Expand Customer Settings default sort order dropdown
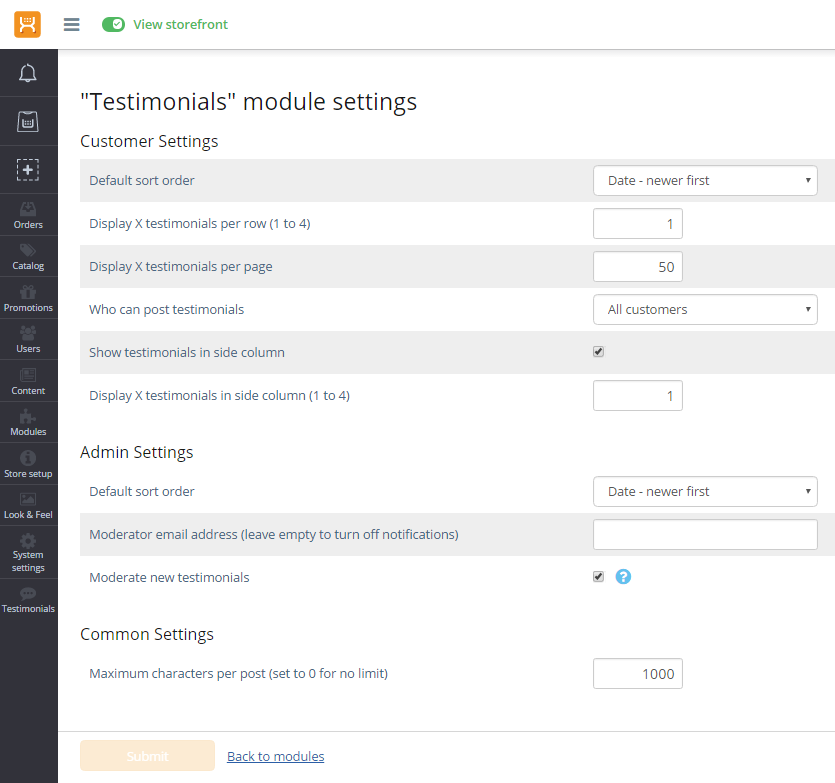This screenshot has height=783, width=835. tap(705, 180)
